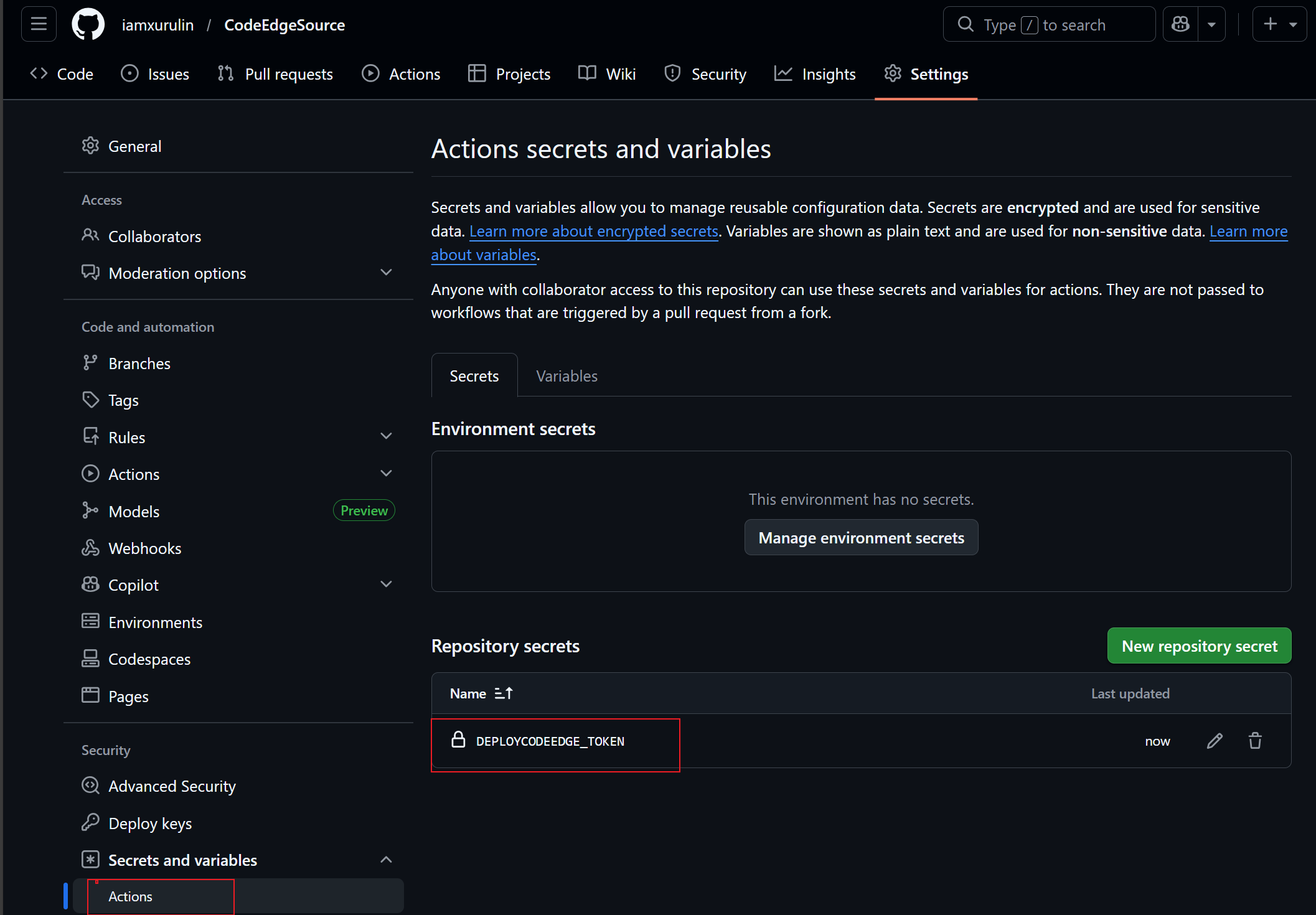
Task: Edit DEPLOYCODEEDGE_TOKEN with the pencil icon
Action: pyautogui.click(x=1215, y=741)
